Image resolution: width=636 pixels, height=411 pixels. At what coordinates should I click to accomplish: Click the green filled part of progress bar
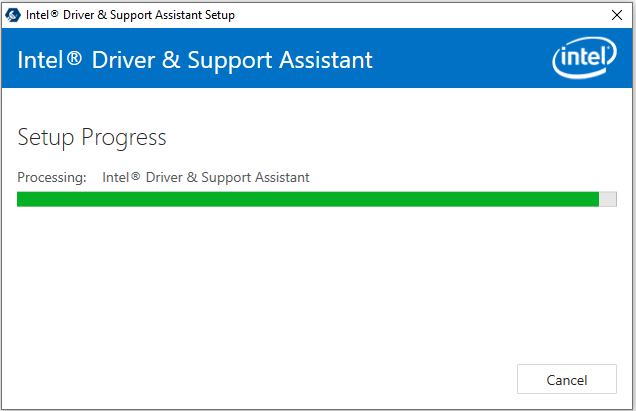tap(308, 199)
